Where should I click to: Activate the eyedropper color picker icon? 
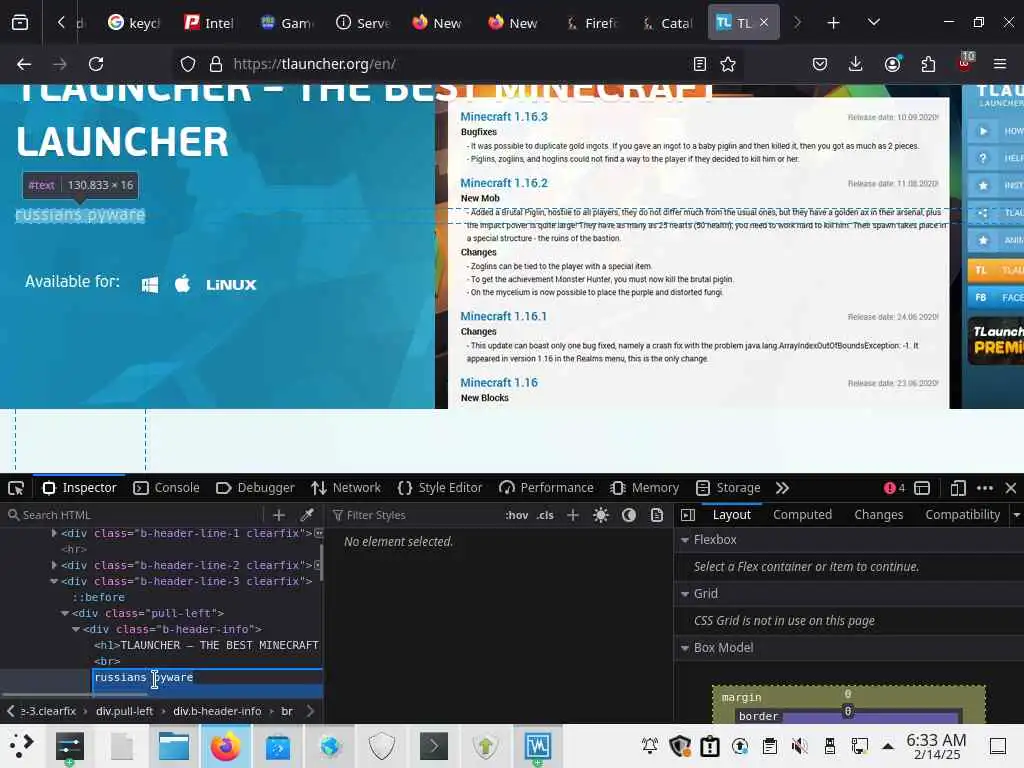pyautogui.click(x=307, y=515)
